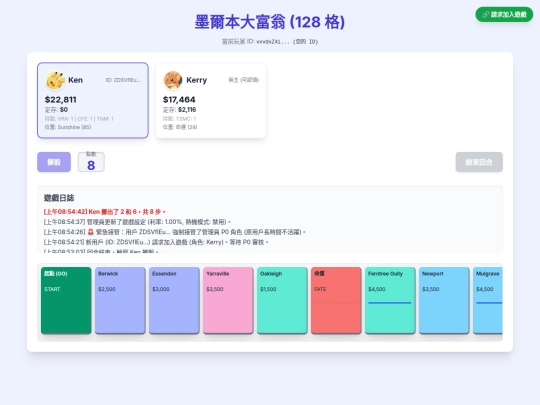The image size is (540, 405).
Task: Click the current player ID line
Action: tap(270, 42)
